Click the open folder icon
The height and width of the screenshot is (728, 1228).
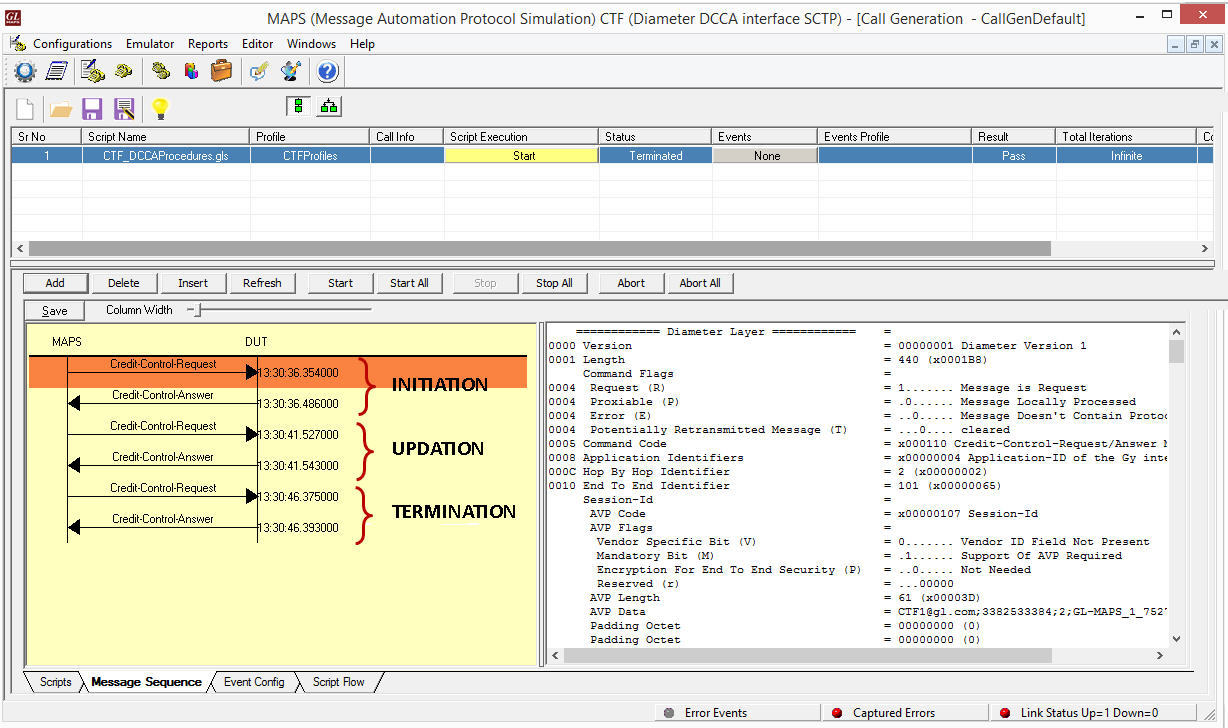61,108
